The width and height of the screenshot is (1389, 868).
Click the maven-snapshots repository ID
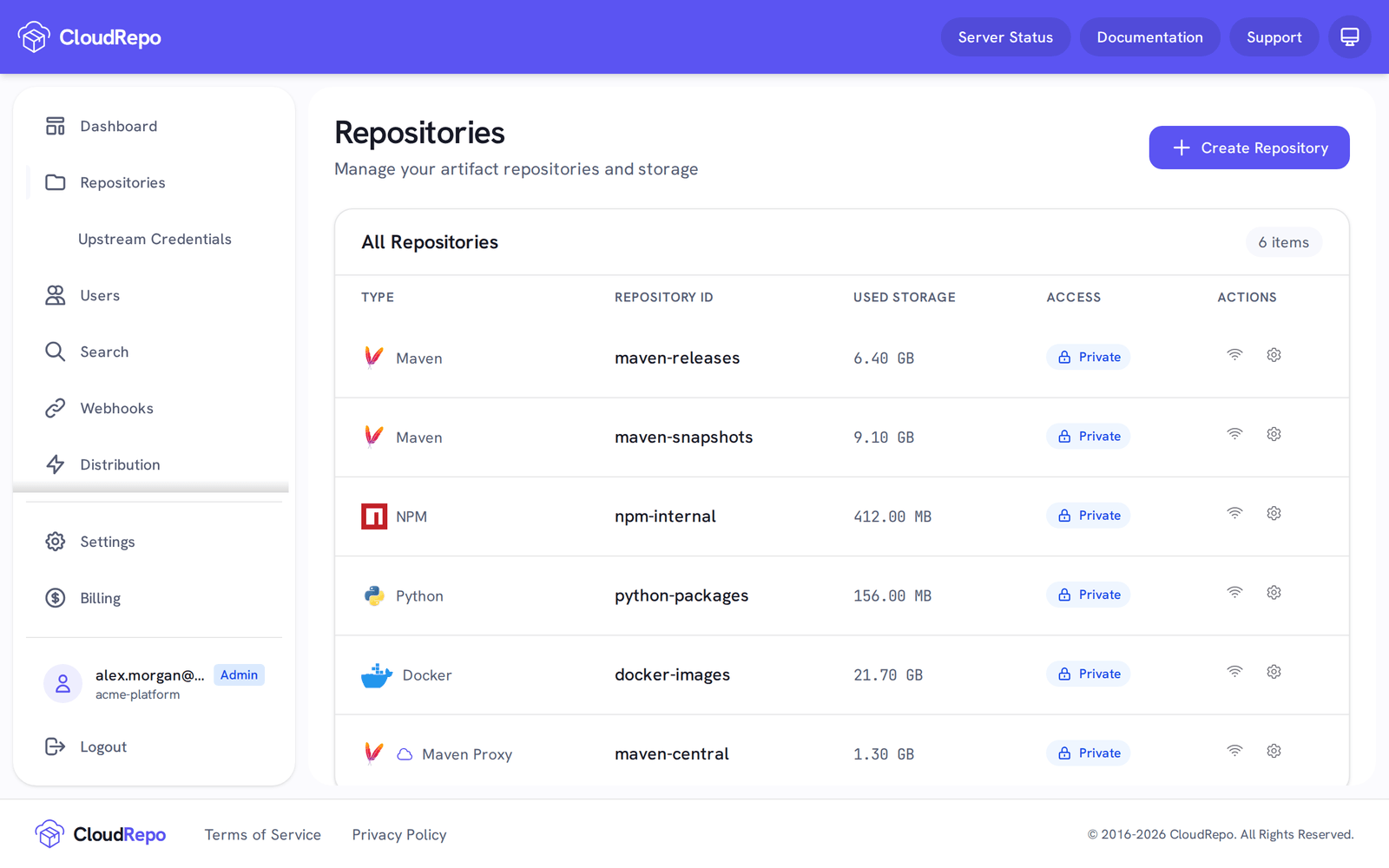684,437
